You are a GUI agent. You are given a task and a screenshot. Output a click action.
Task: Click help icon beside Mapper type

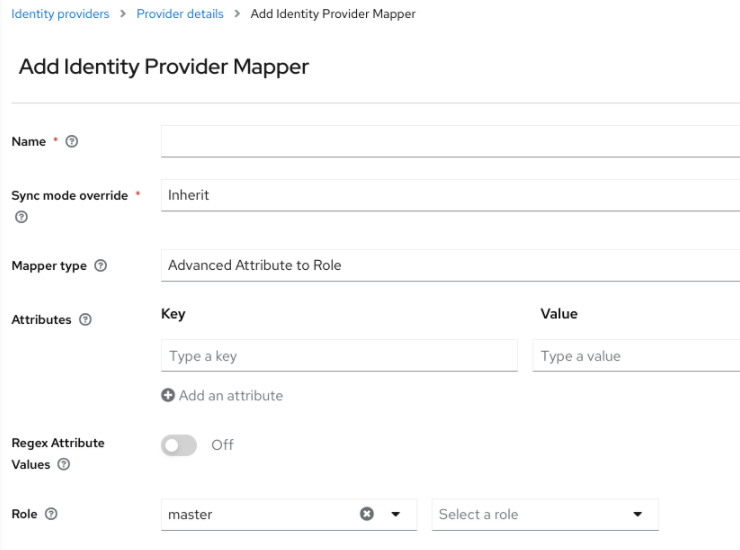click(100, 265)
